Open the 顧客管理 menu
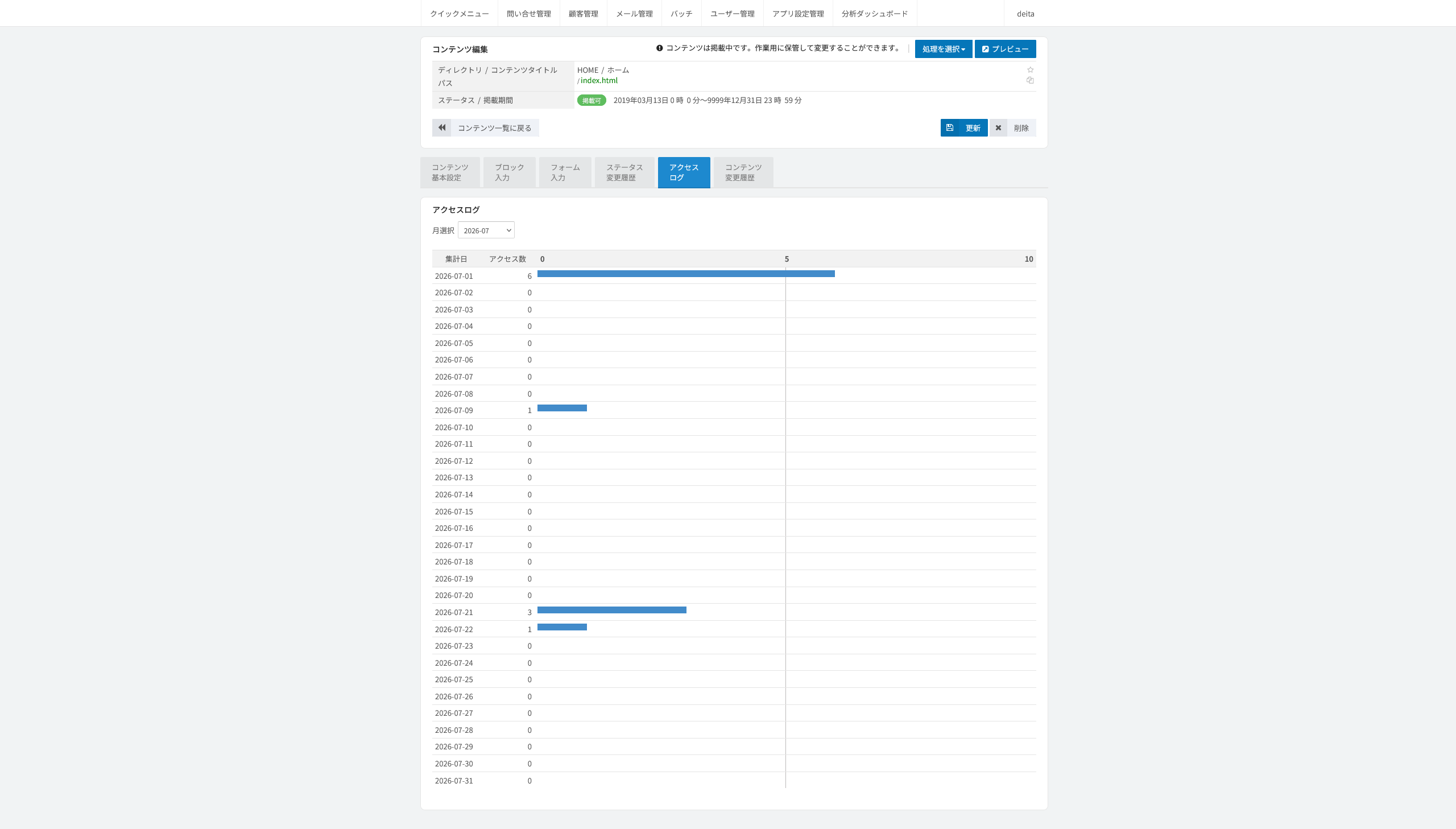Image resolution: width=1456 pixels, height=829 pixels. (583, 13)
